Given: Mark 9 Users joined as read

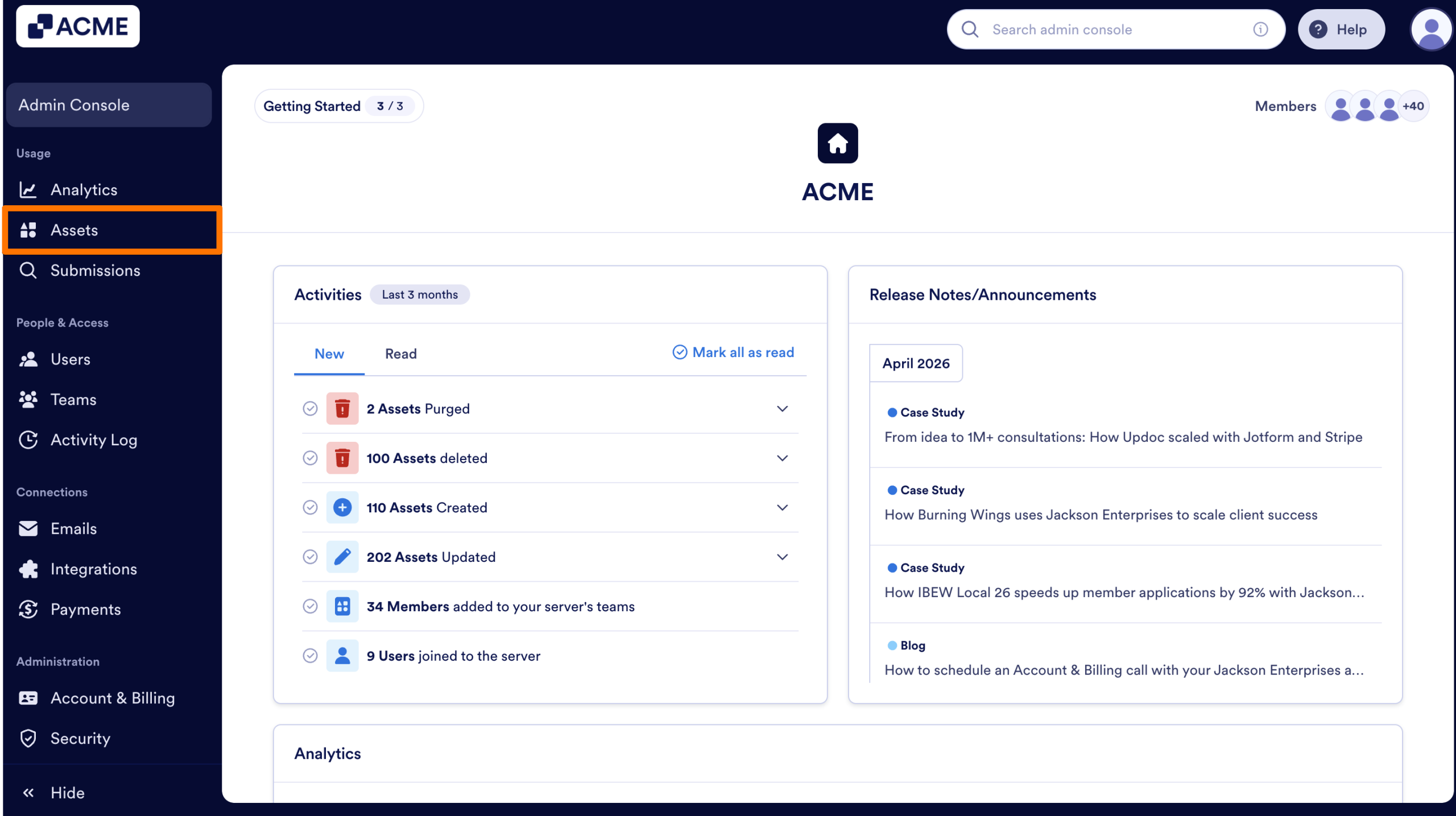Looking at the screenshot, I should tap(310, 656).
